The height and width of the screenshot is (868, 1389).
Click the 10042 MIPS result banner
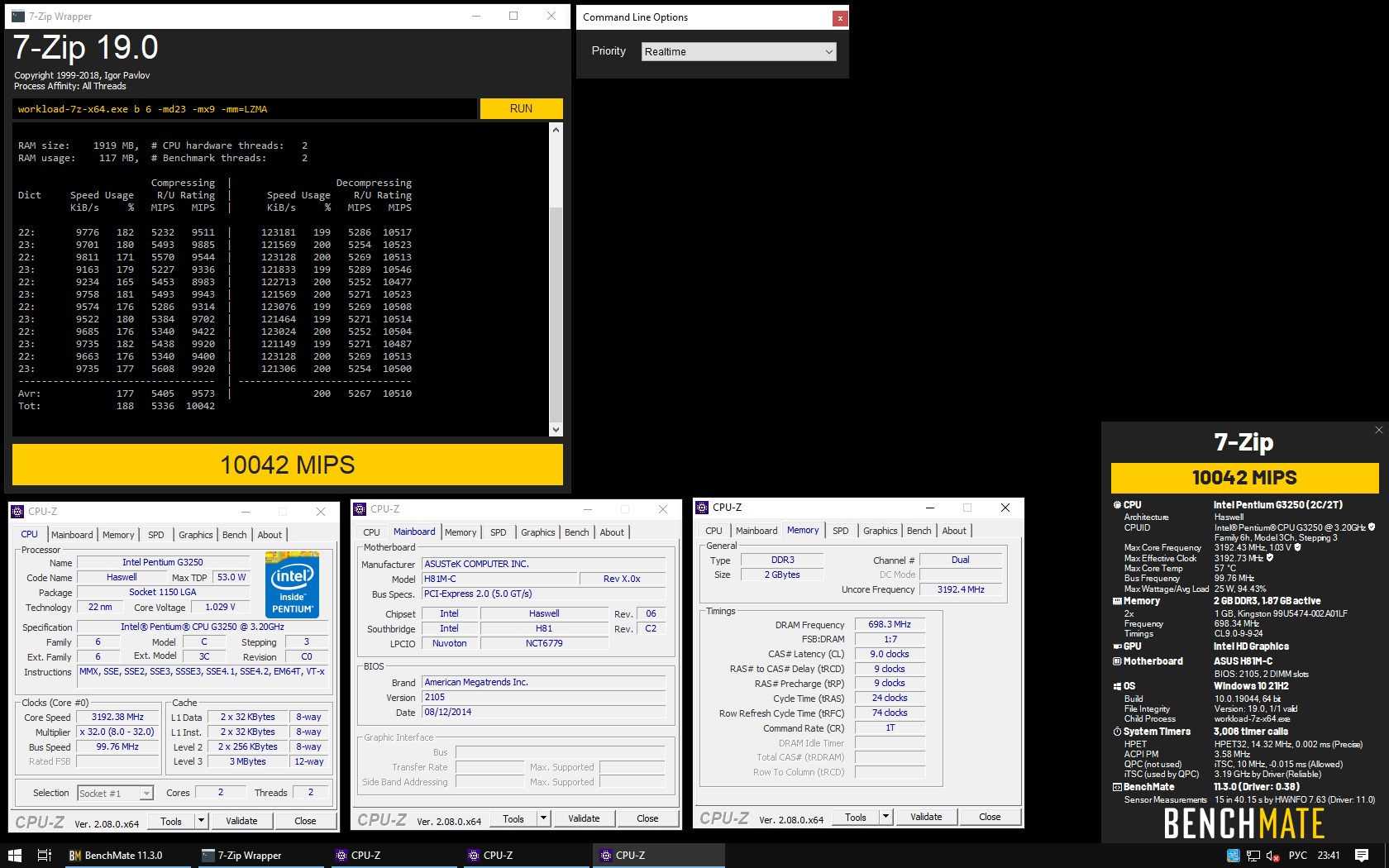288,465
